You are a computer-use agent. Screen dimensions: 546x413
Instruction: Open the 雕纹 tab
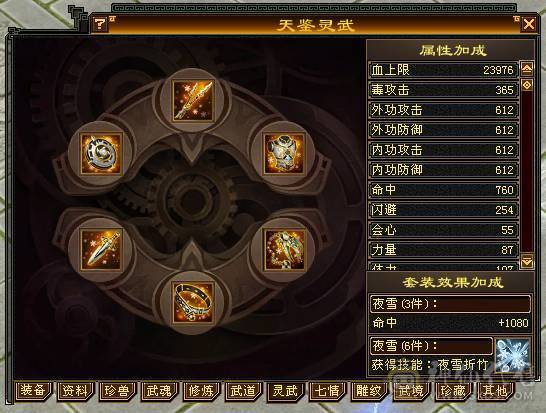point(369,390)
